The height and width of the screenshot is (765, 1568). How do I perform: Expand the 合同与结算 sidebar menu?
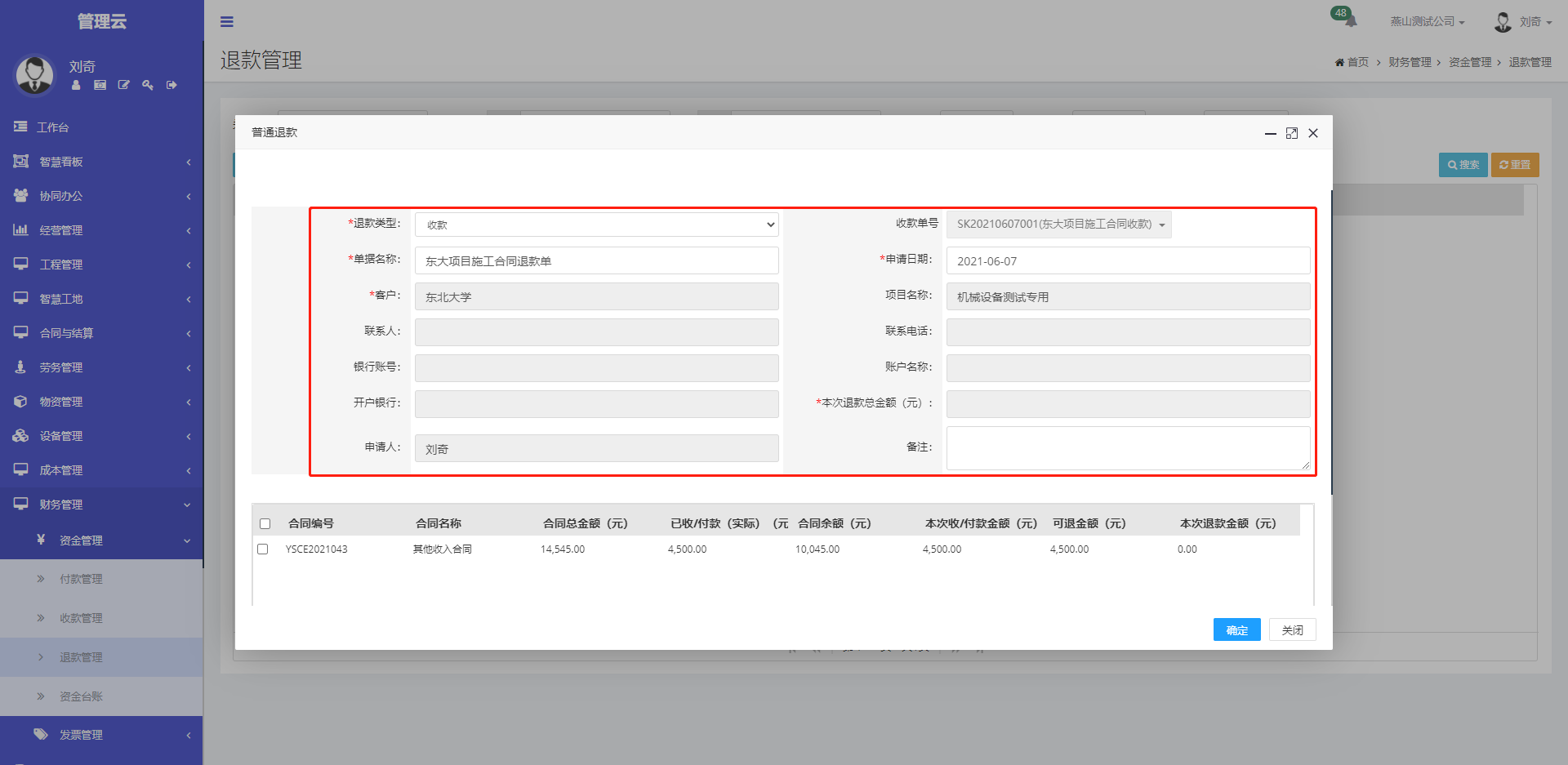point(101,333)
